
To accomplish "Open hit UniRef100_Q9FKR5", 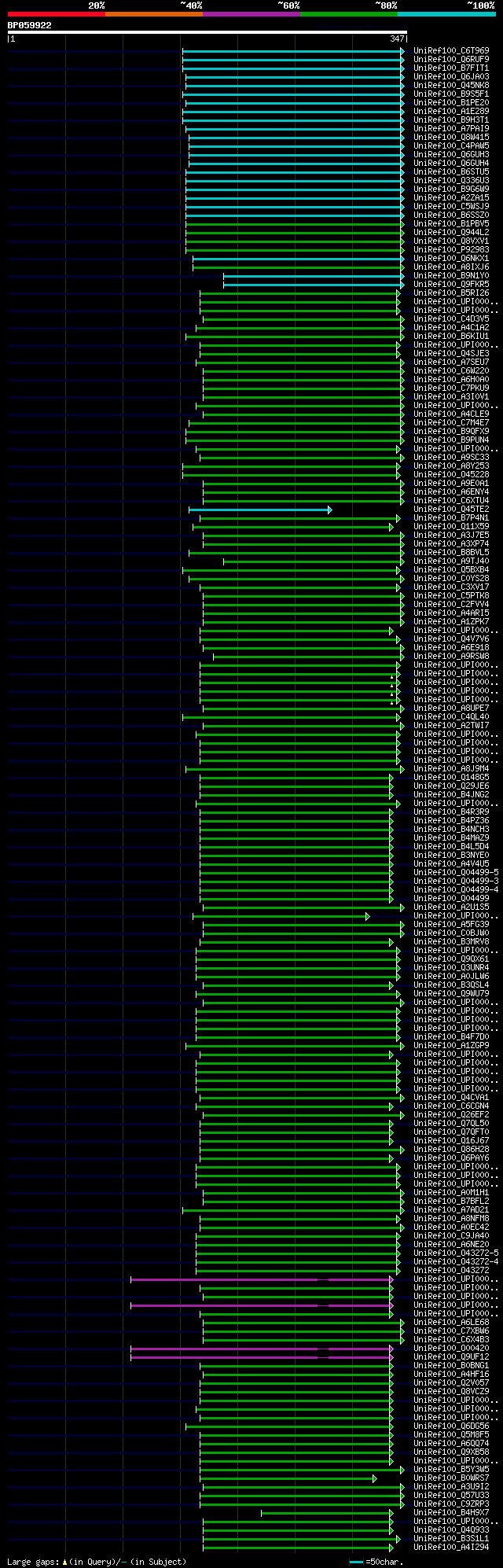I will pos(451,284).
